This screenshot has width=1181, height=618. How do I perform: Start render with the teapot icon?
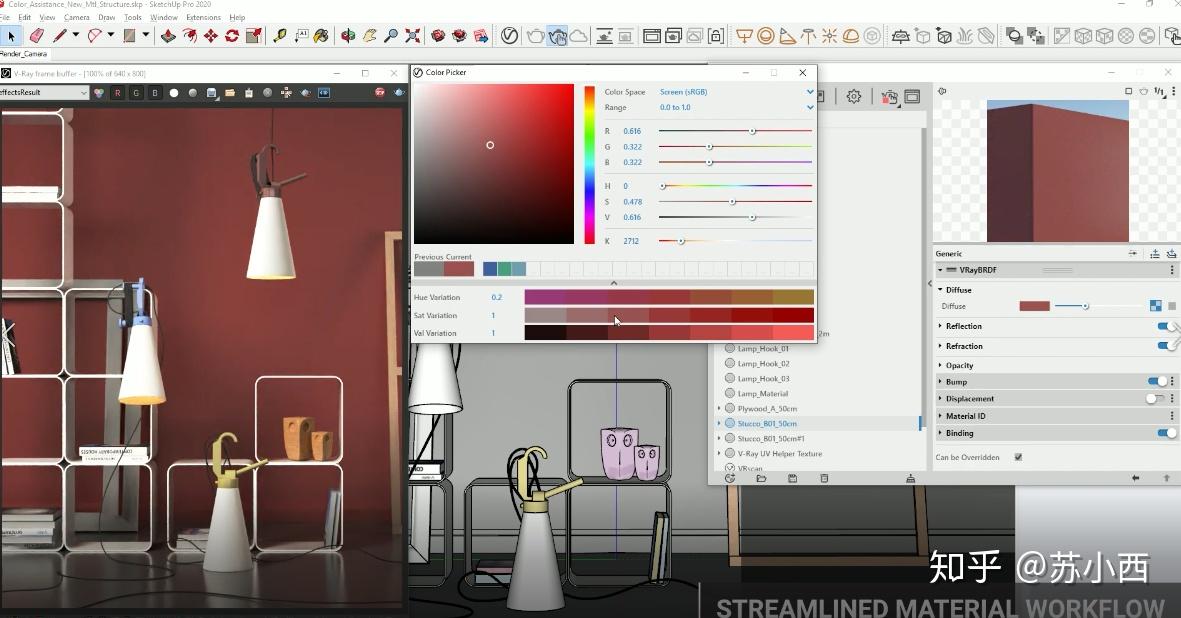point(536,35)
